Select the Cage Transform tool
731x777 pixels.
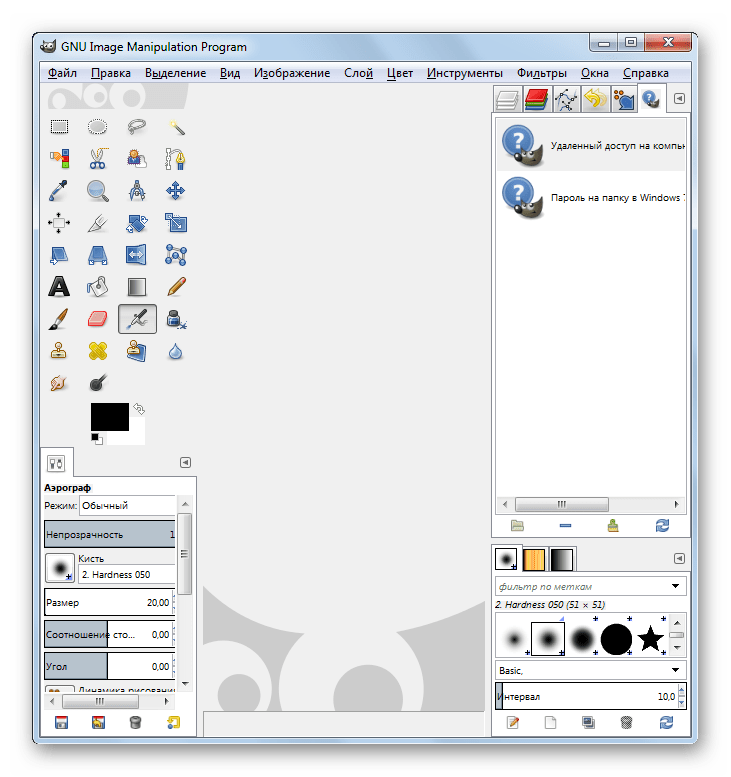[x=175, y=255]
